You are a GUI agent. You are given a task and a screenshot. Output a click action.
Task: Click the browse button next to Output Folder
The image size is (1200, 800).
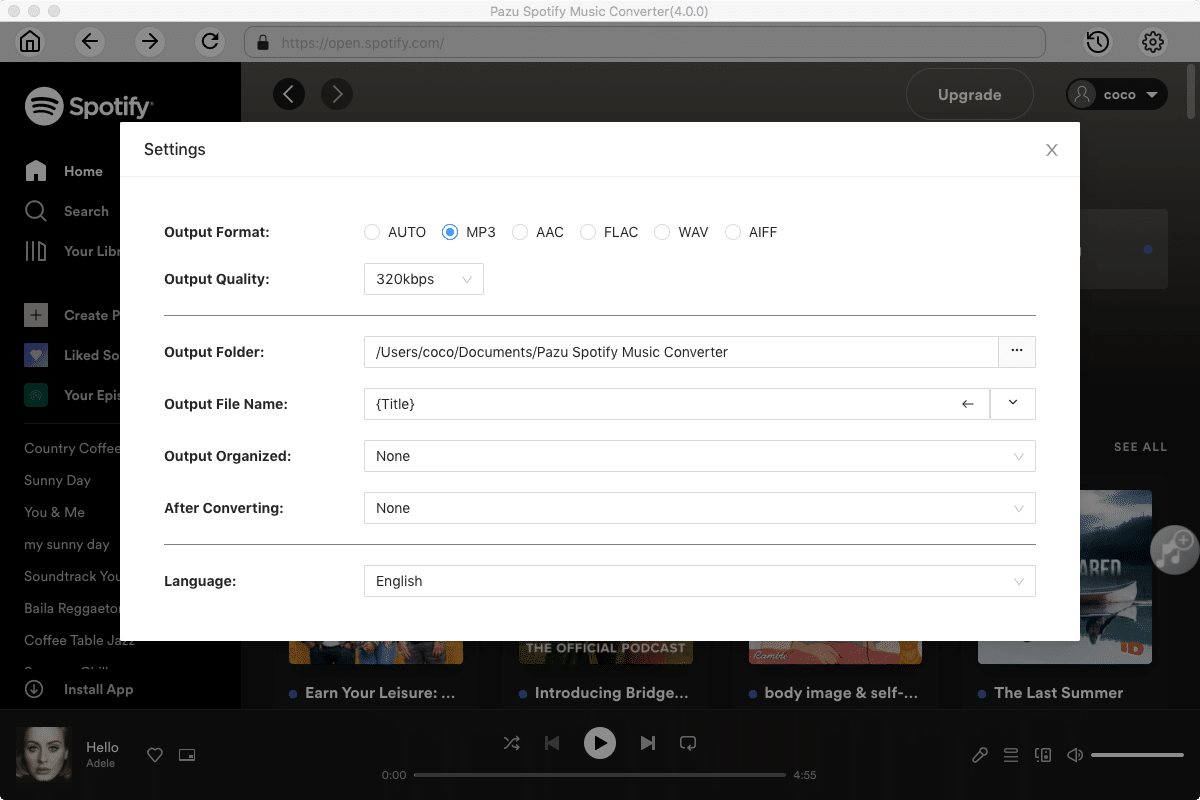(x=1018, y=352)
